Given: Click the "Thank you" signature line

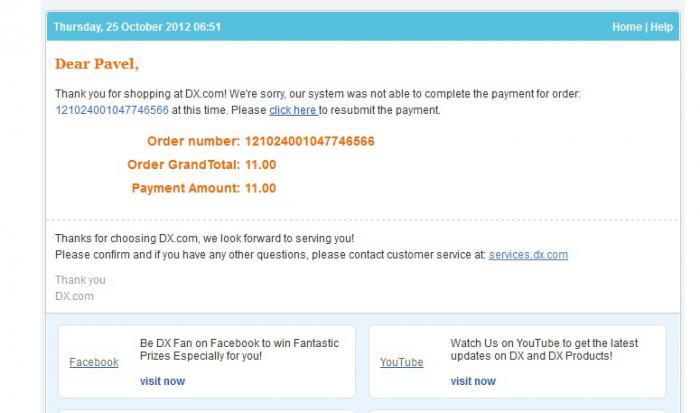Looking at the screenshot, I should (80, 280).
